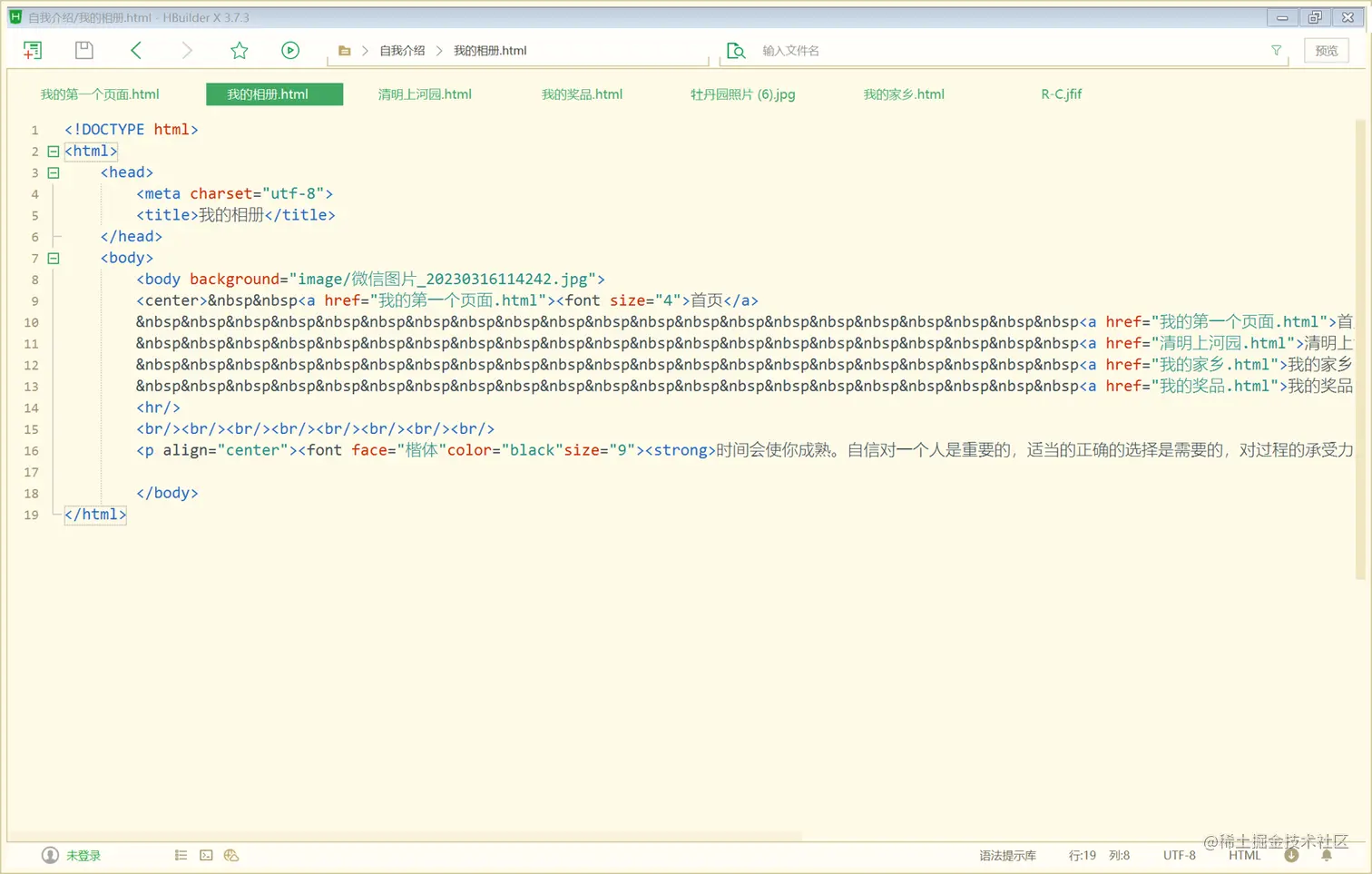Click the <hr/> tag on line 14

pyautogui.click(x=158, y=408)
